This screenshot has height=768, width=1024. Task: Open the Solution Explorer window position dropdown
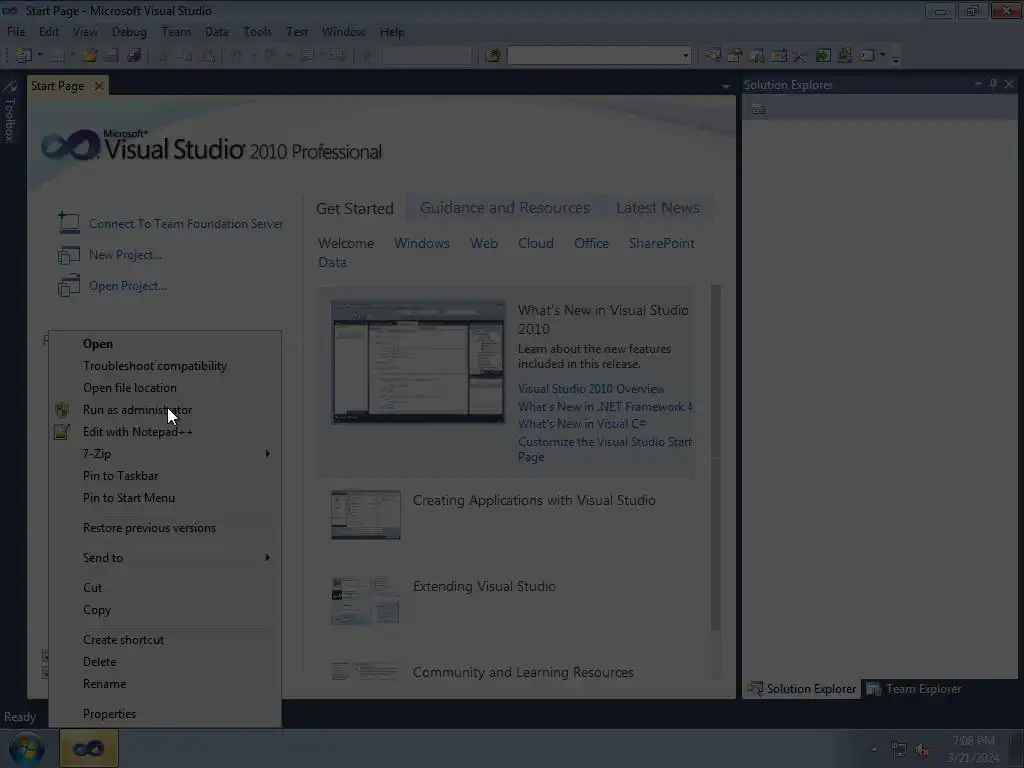(x=978, y=84)
